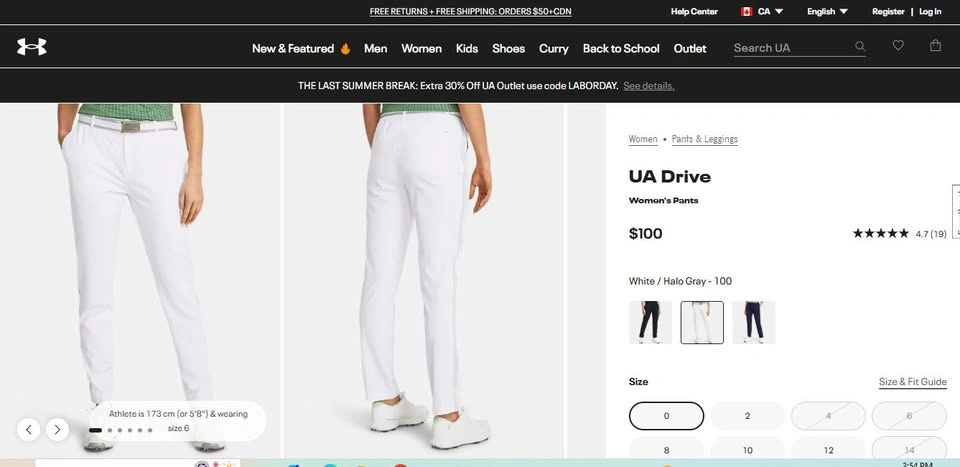Choose the black pants color swatch
960x467 pixels.
[650, 322]
